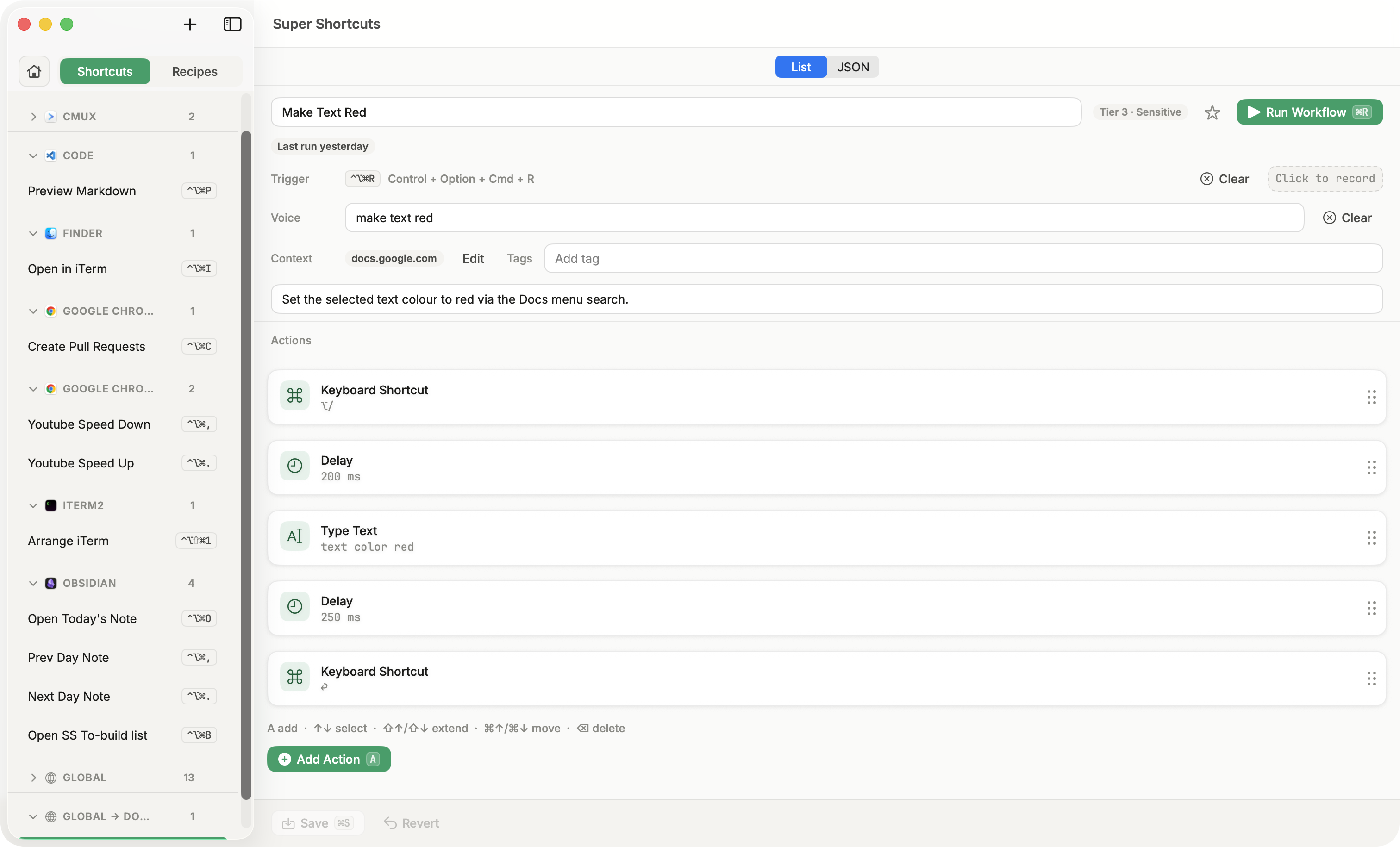This screenshot has height=847, width=1400.
Task: Toggle the sidebar panel icon
Action: pos(232,24)
